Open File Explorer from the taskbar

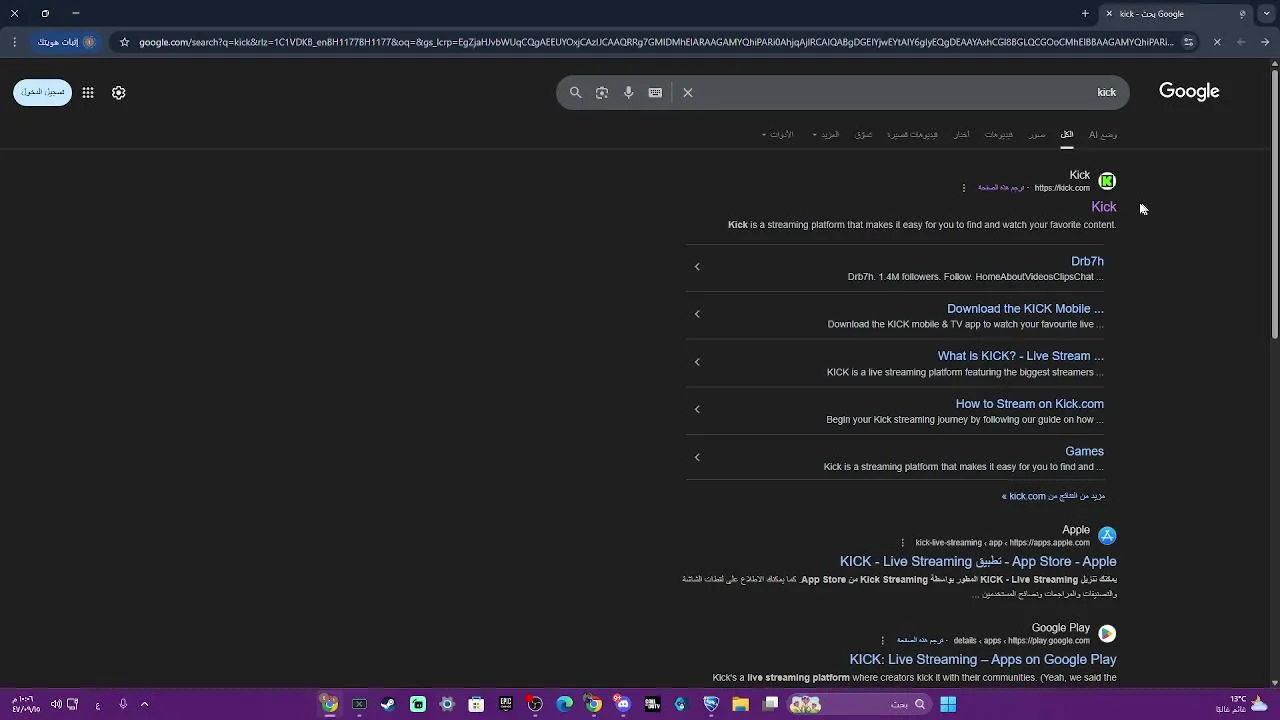point(741,704)
